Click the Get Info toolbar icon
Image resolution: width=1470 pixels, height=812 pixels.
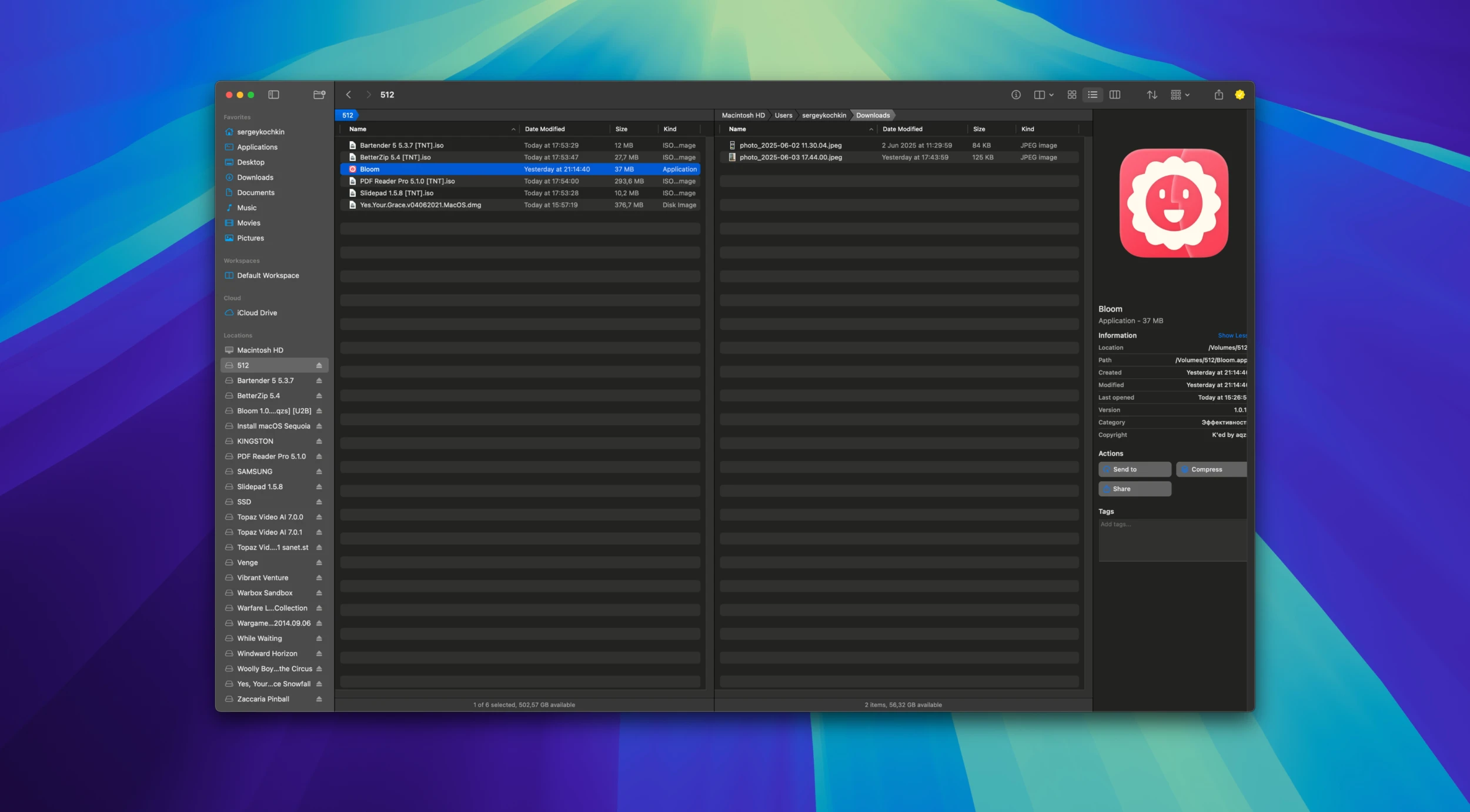tap(1016, 94)
